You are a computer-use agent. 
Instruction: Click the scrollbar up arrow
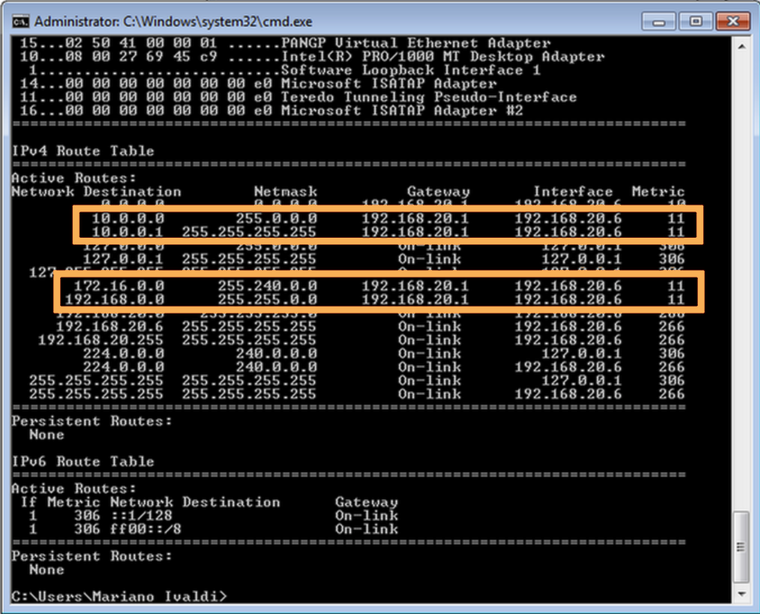tap(742, 47)
